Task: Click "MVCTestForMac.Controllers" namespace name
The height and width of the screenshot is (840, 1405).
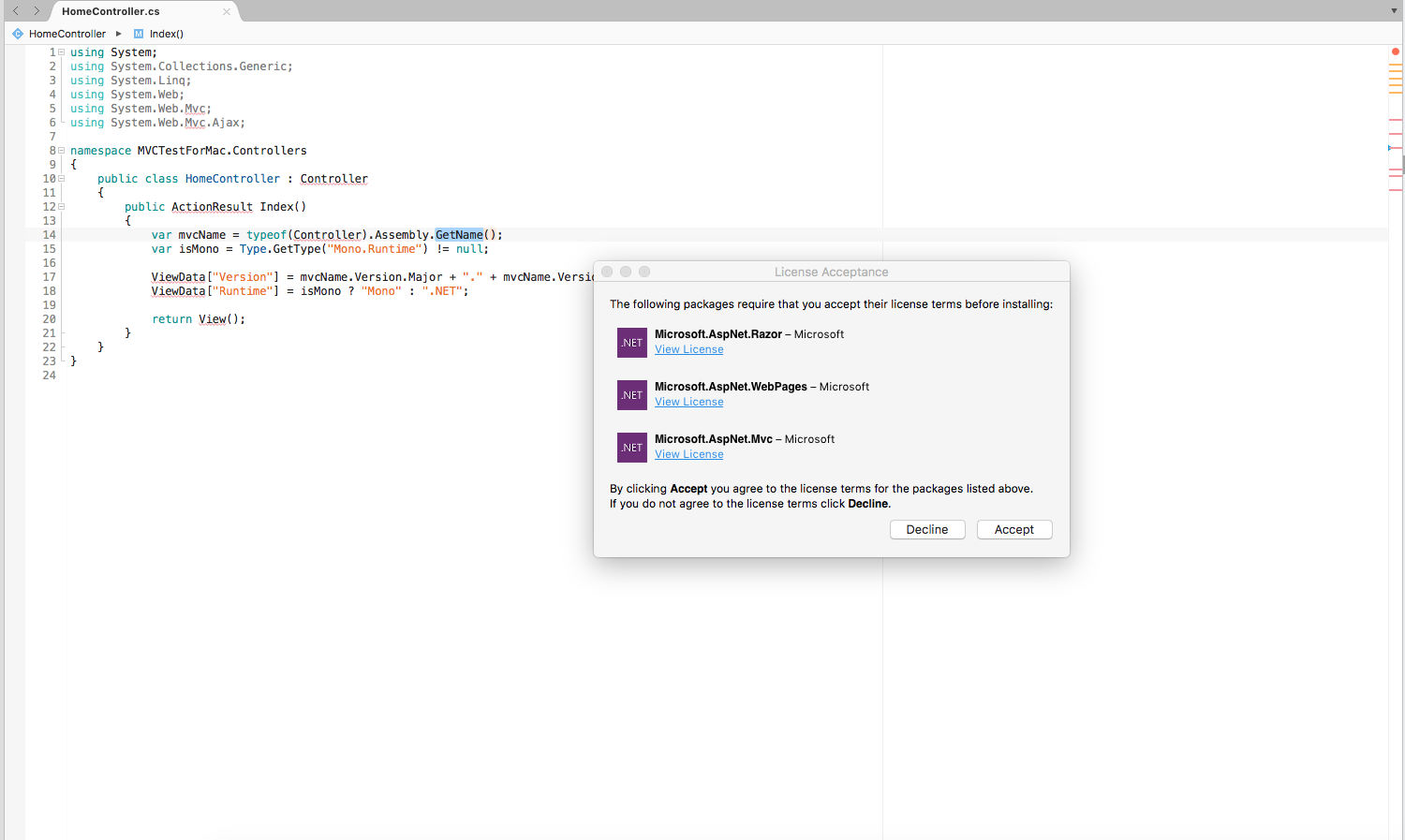Action: point(222,151)
